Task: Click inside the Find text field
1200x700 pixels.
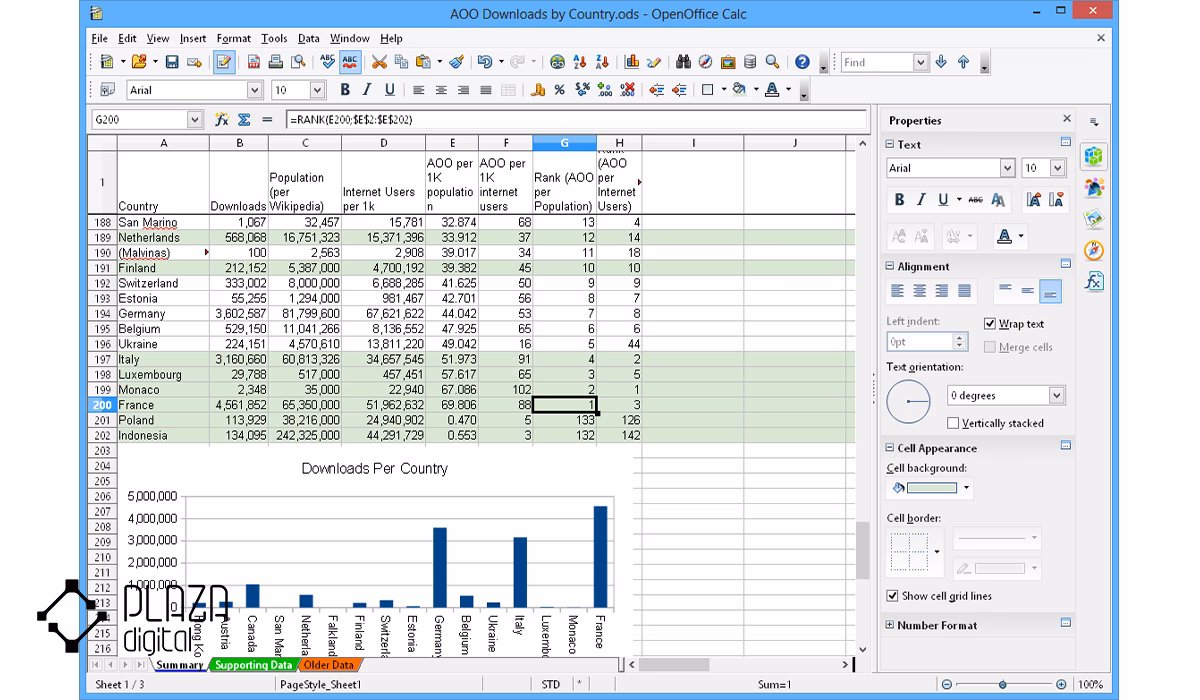Action: pos(877,62)
